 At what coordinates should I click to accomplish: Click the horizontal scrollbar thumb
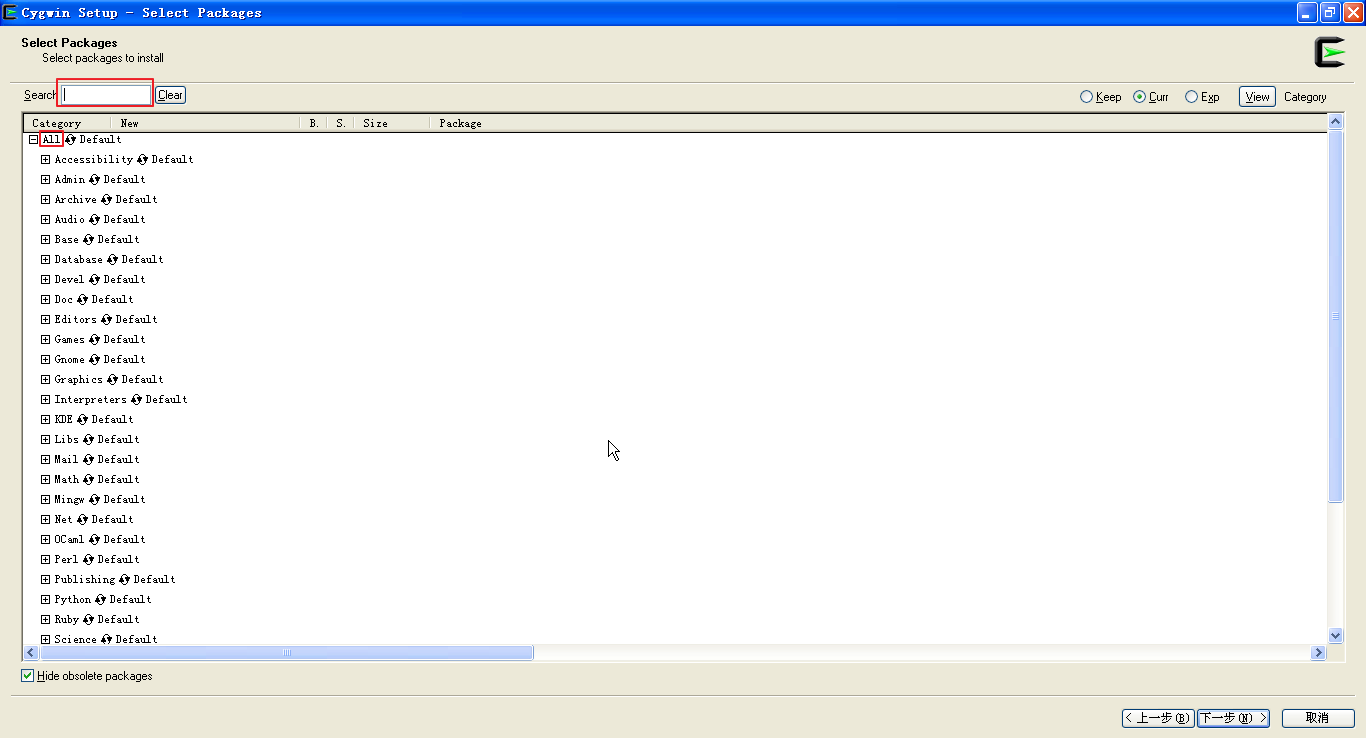click(286, 653)
